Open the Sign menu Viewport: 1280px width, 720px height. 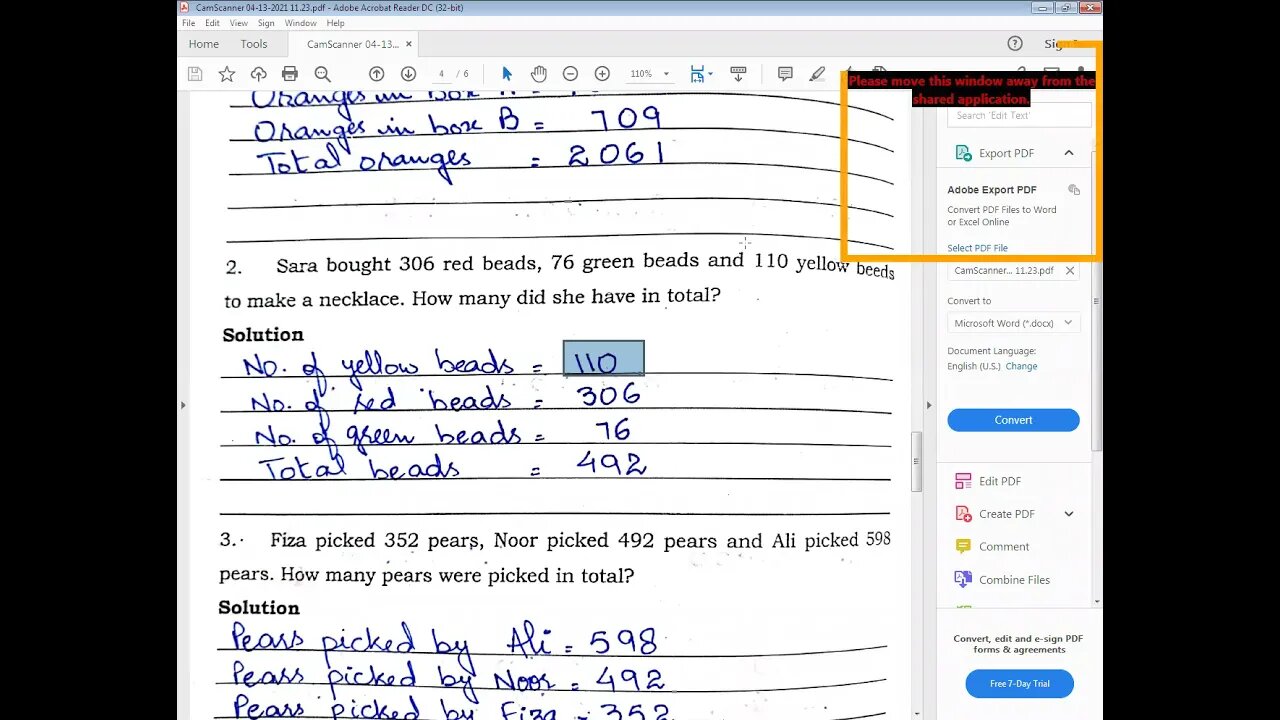tap(266, 23)
